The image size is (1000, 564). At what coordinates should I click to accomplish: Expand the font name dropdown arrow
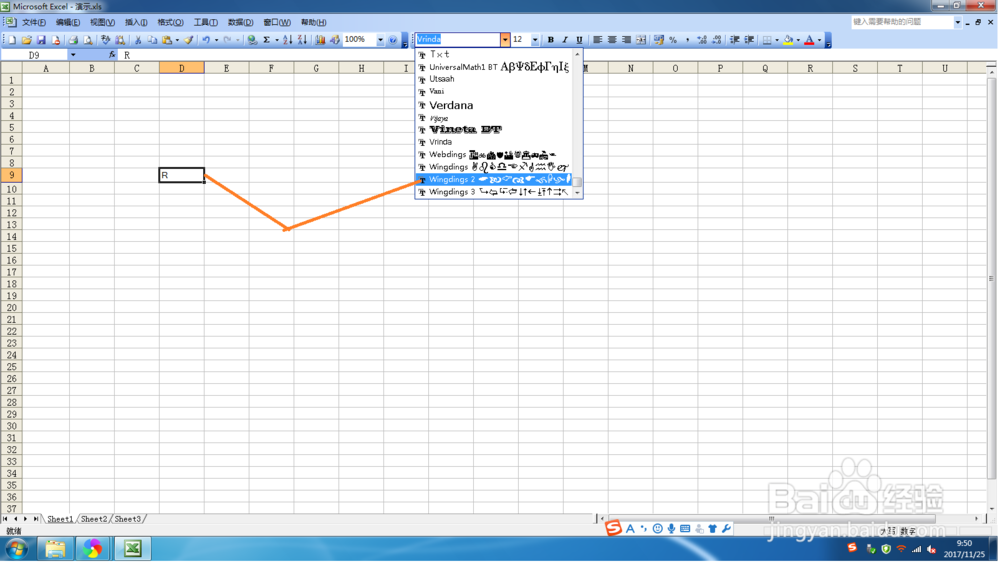(505, 40)
